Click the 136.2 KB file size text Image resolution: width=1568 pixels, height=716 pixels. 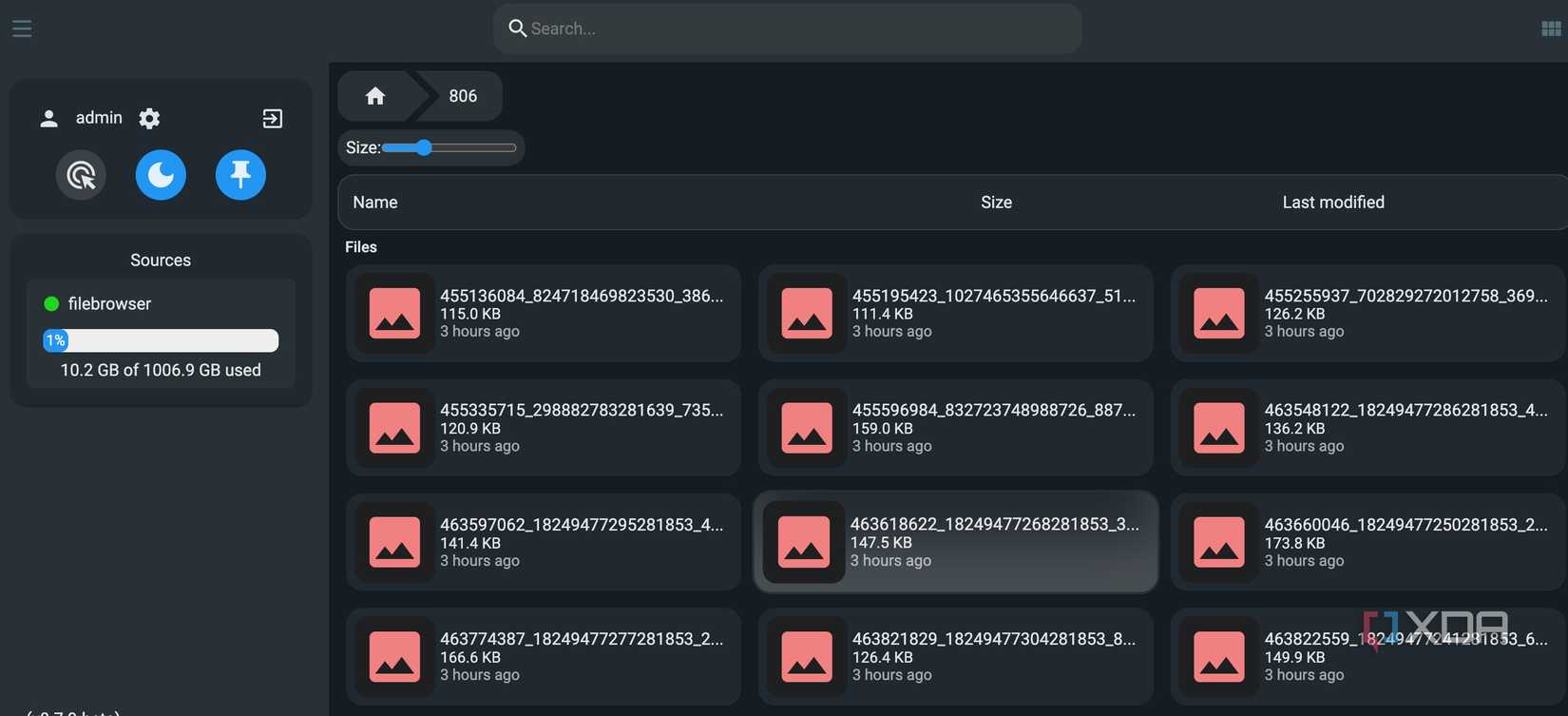[1294, 429]
